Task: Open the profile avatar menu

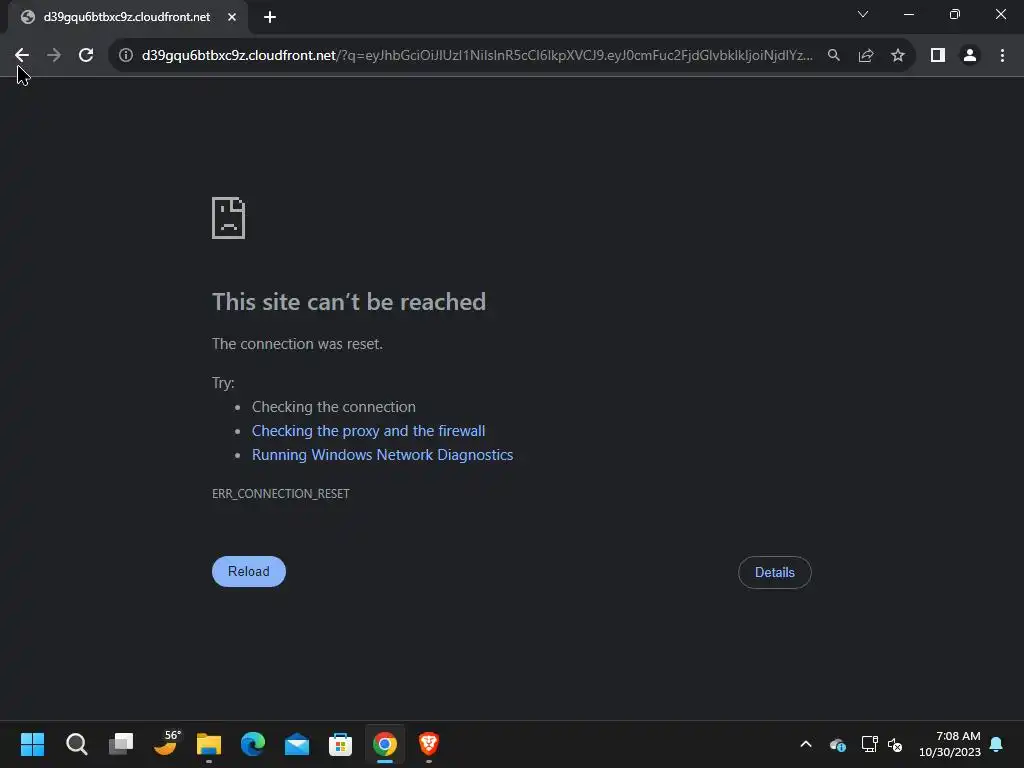Action: click(970, 56)
